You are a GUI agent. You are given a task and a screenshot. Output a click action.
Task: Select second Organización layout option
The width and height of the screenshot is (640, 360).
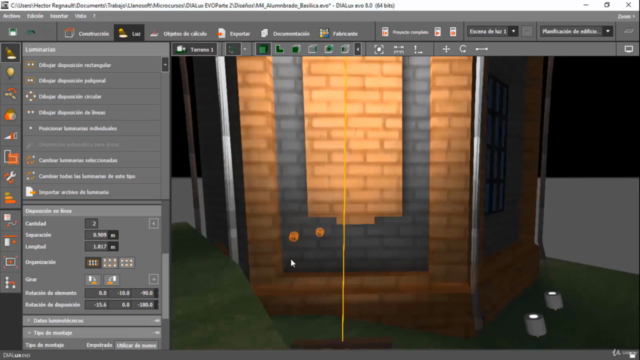(x=110, y=263)
